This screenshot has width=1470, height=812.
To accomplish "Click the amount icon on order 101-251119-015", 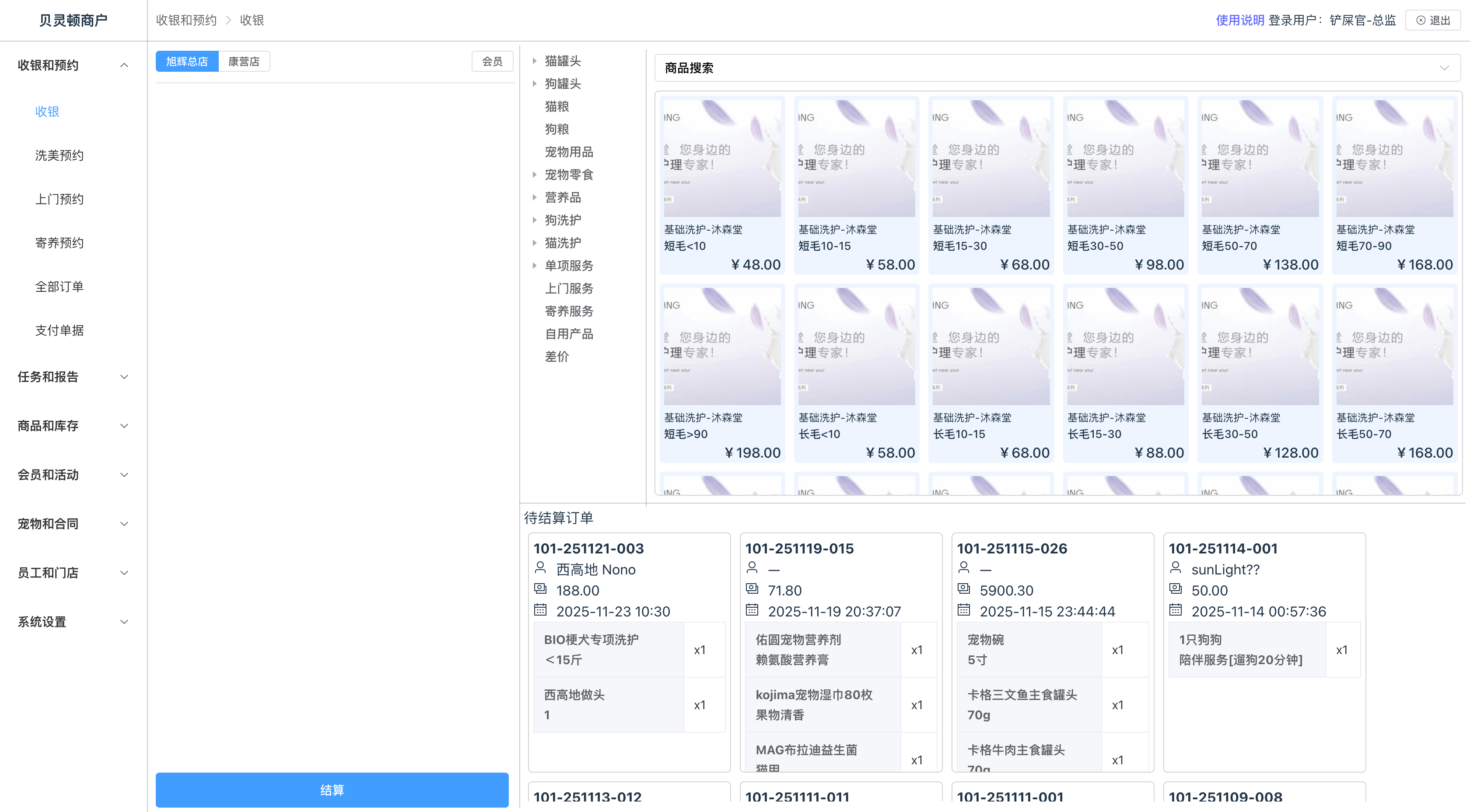I will [x=752, y=588].
